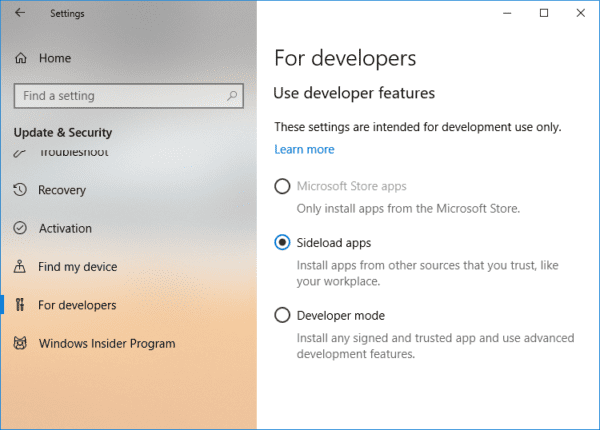Click the back arrow icon
This screenshot has width=600, height=430.
[x=20, y=13]
